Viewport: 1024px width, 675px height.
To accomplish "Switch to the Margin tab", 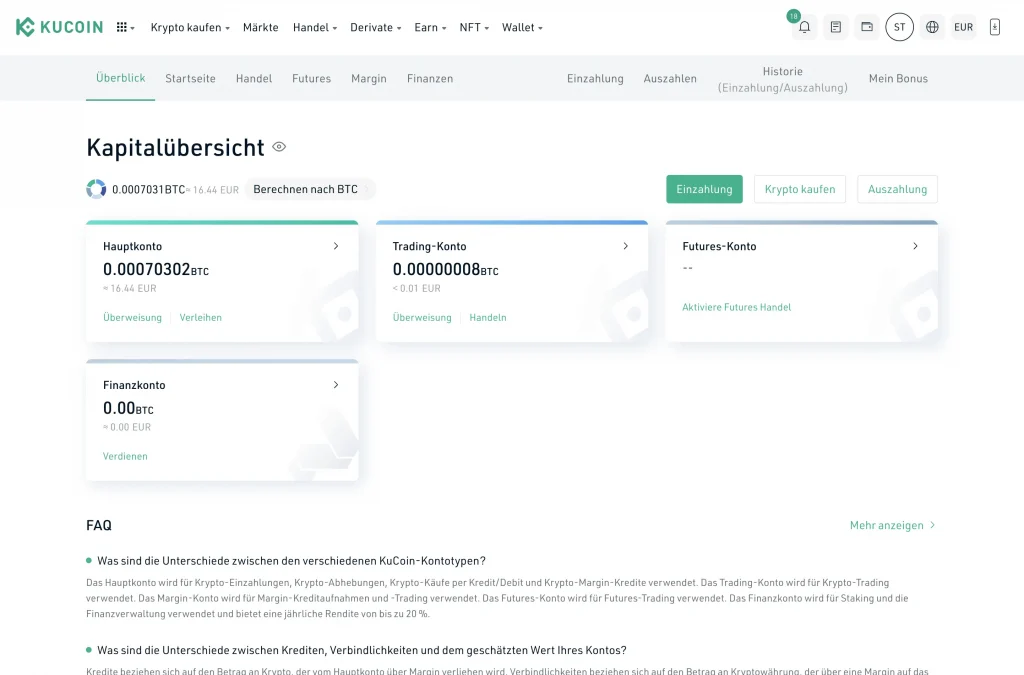I will (369, 78).
